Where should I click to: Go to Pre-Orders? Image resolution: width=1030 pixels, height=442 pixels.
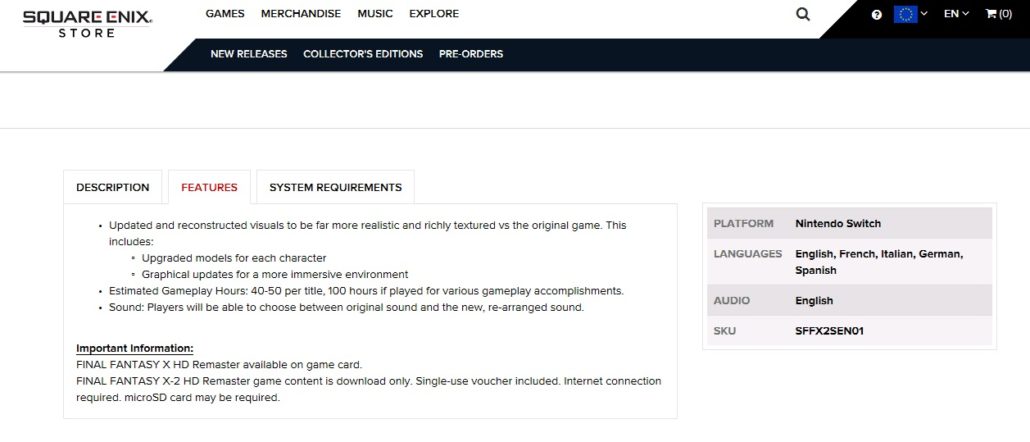[x=471, y=54]
